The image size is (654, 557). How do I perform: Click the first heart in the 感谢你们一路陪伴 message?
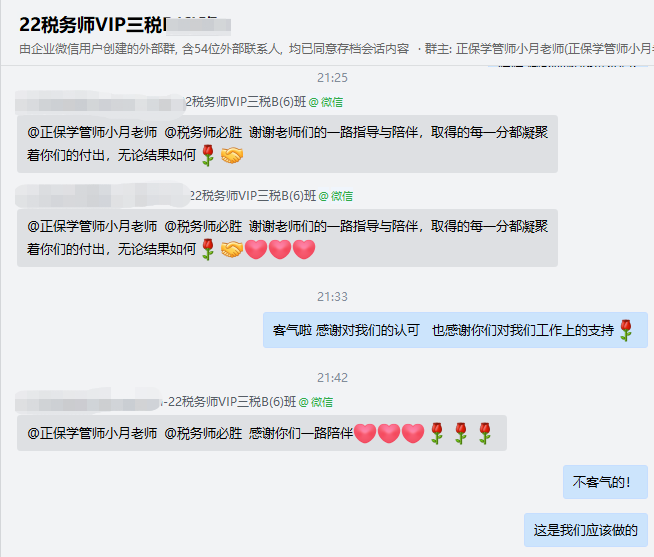(x=365, y=433)
